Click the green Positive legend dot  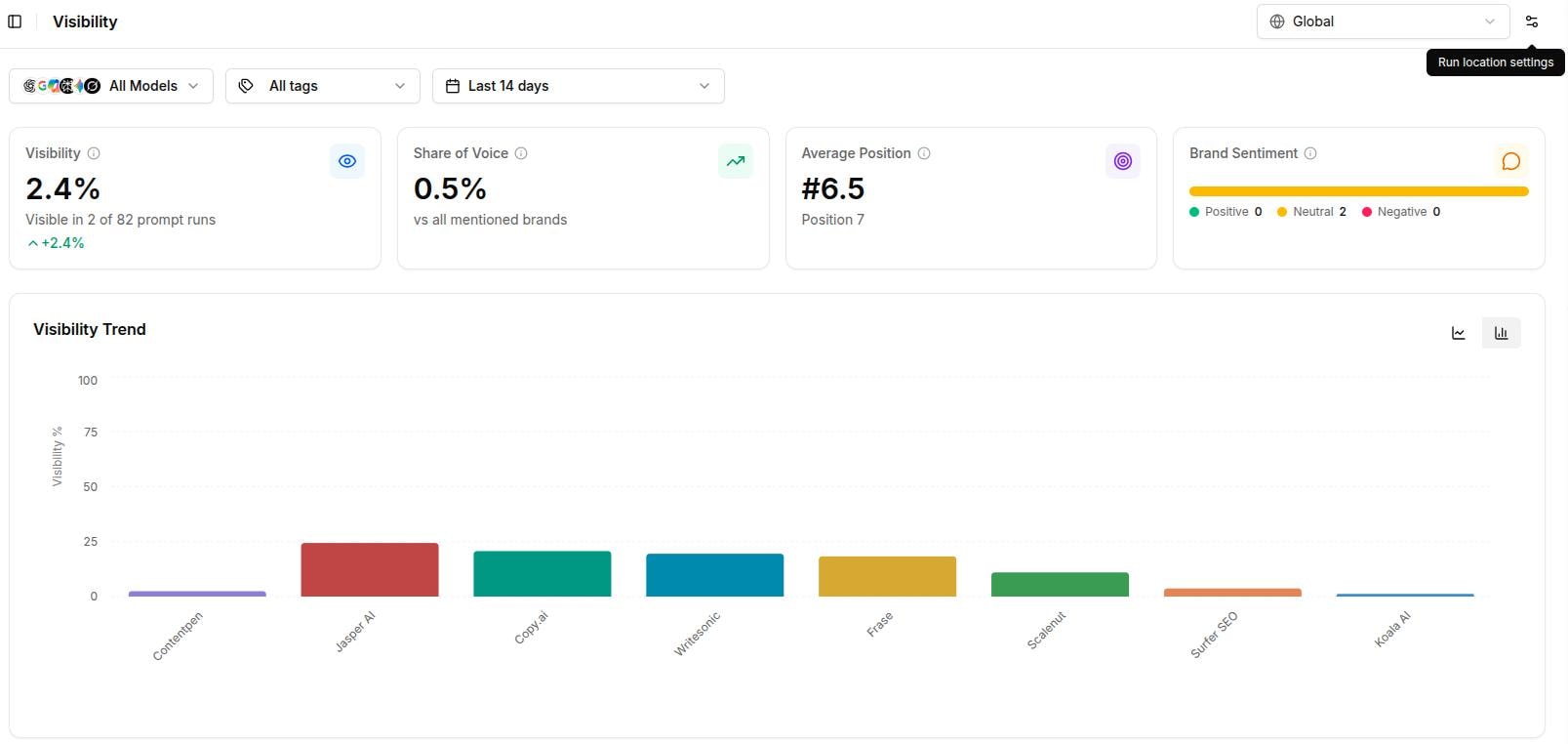[x=1194, y=212]
